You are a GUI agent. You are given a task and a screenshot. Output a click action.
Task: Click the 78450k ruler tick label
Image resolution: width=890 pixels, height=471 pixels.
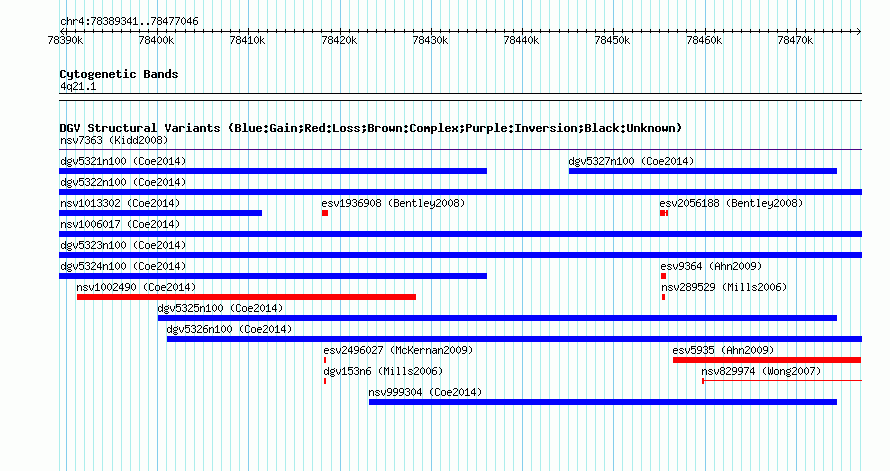(x=612, y=41)
